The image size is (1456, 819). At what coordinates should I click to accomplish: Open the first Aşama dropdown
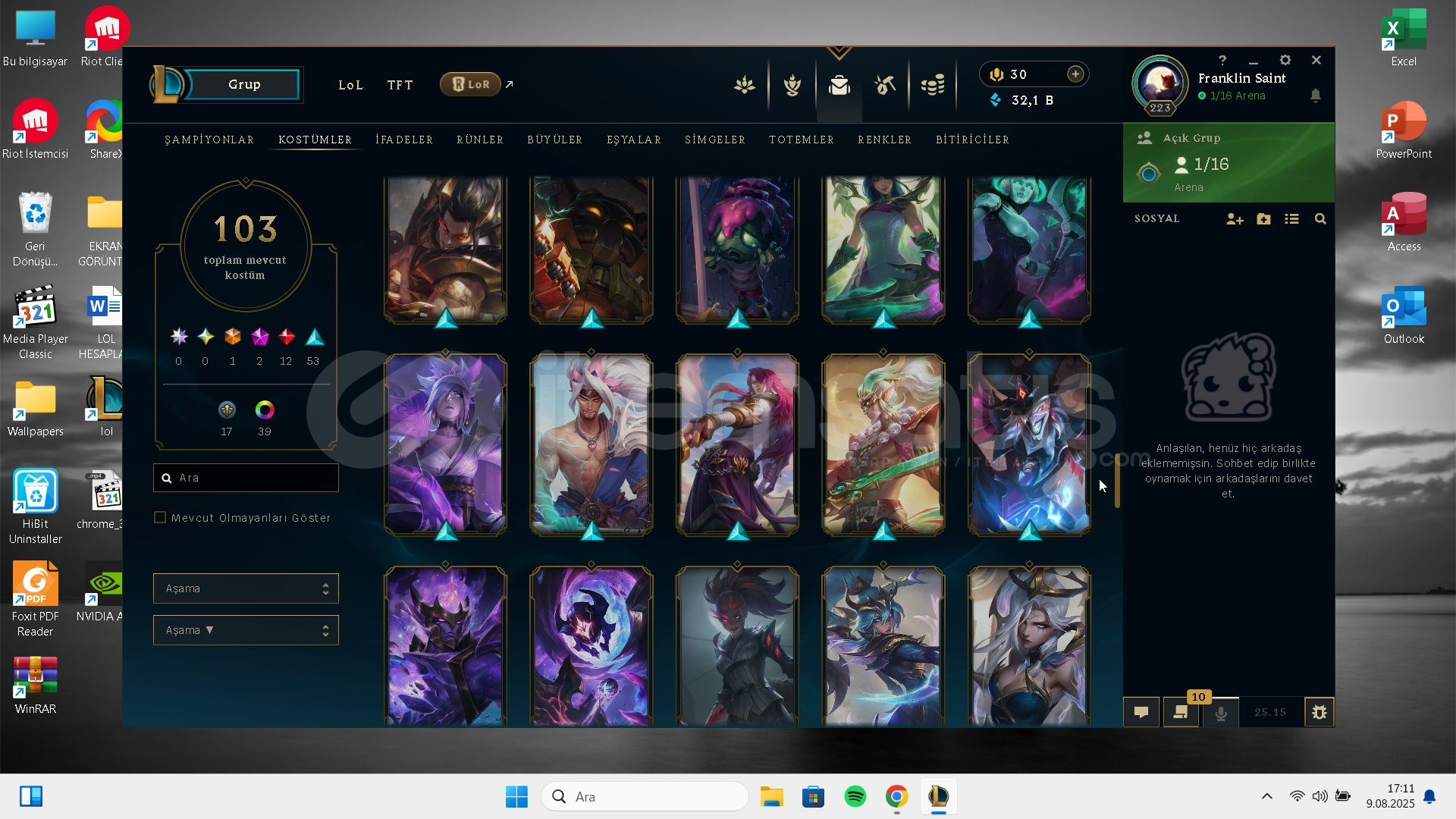tap(246, 588)
